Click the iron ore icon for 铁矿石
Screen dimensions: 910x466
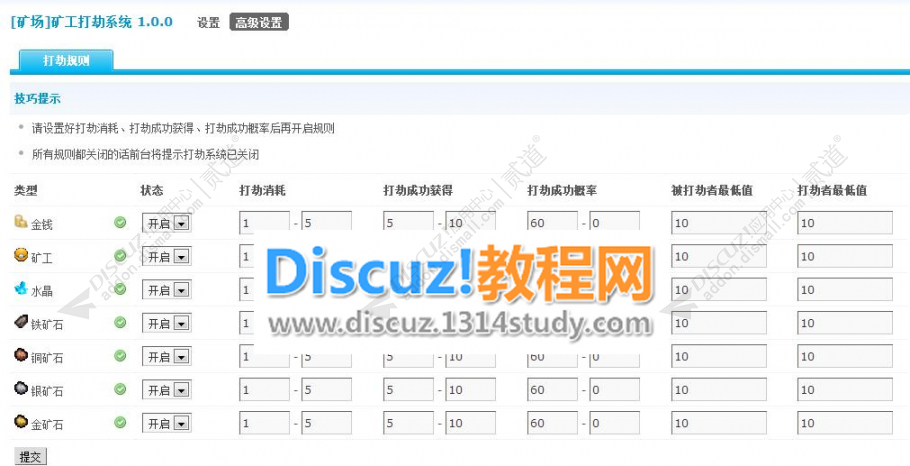(21, 321)
